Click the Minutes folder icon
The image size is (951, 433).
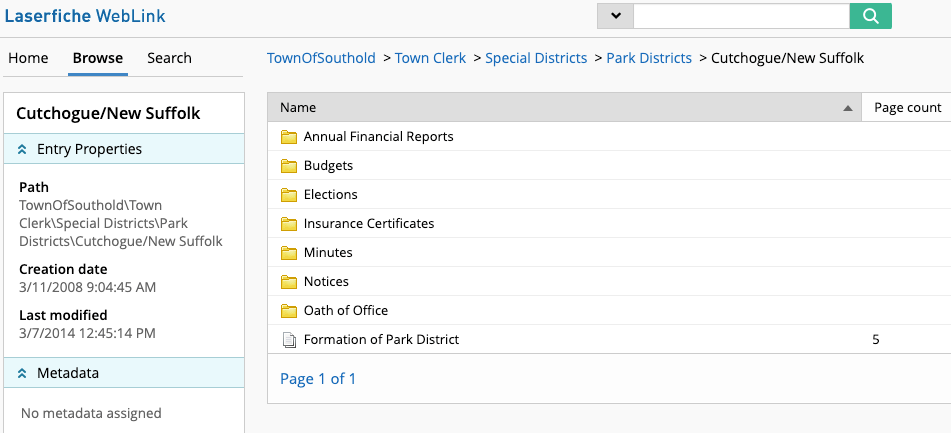pyautogui.click(x=289, y=253)
